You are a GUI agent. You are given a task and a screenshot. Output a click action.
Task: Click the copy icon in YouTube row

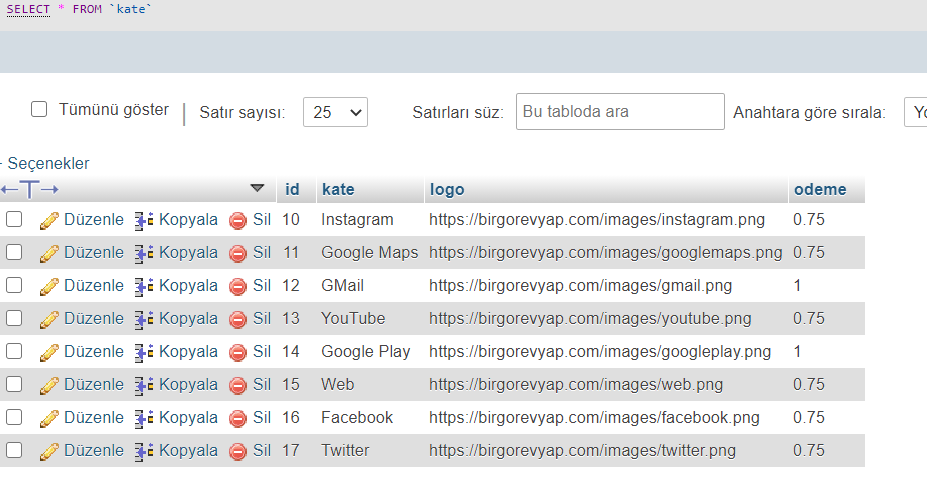tap(144, 320)
